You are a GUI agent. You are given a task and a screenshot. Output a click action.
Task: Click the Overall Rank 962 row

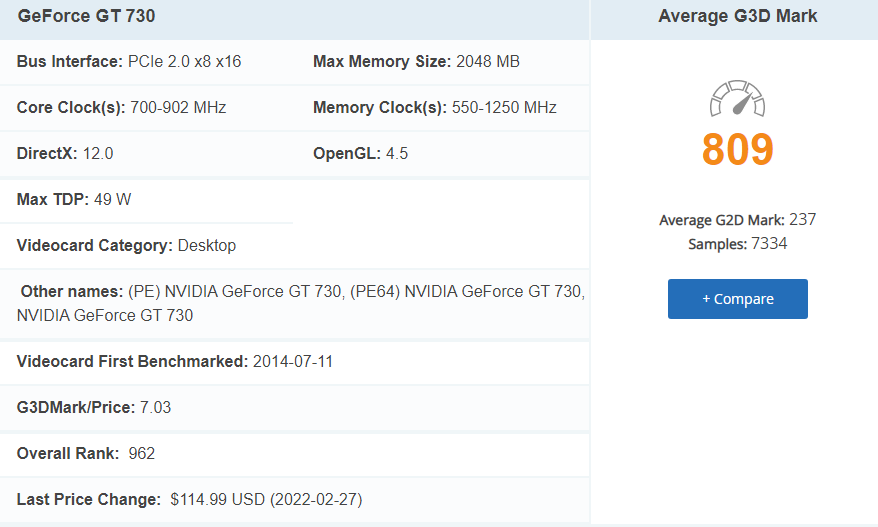86,454
